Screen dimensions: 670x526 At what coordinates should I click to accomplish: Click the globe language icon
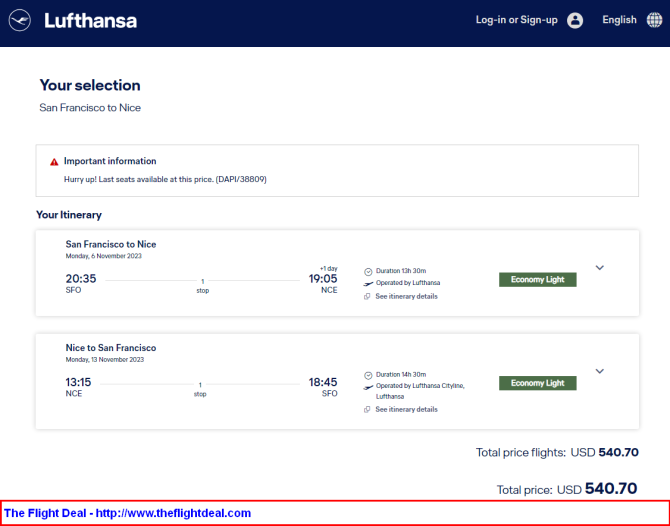pos(654,20)
